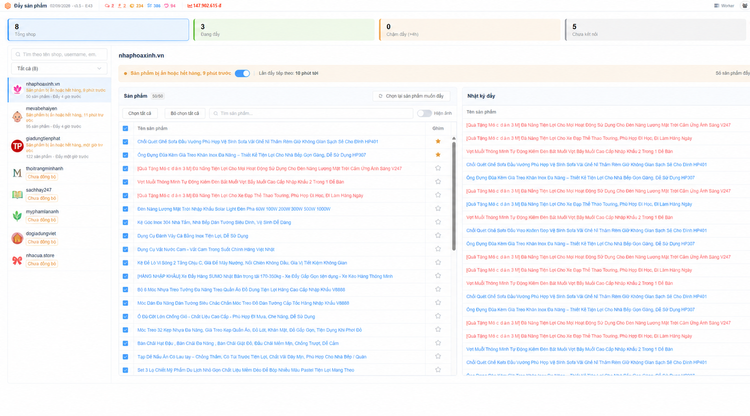
Task: Click Chọn lại sản phẩm muốn đẩy button
Action: click(x=411, y=96)
